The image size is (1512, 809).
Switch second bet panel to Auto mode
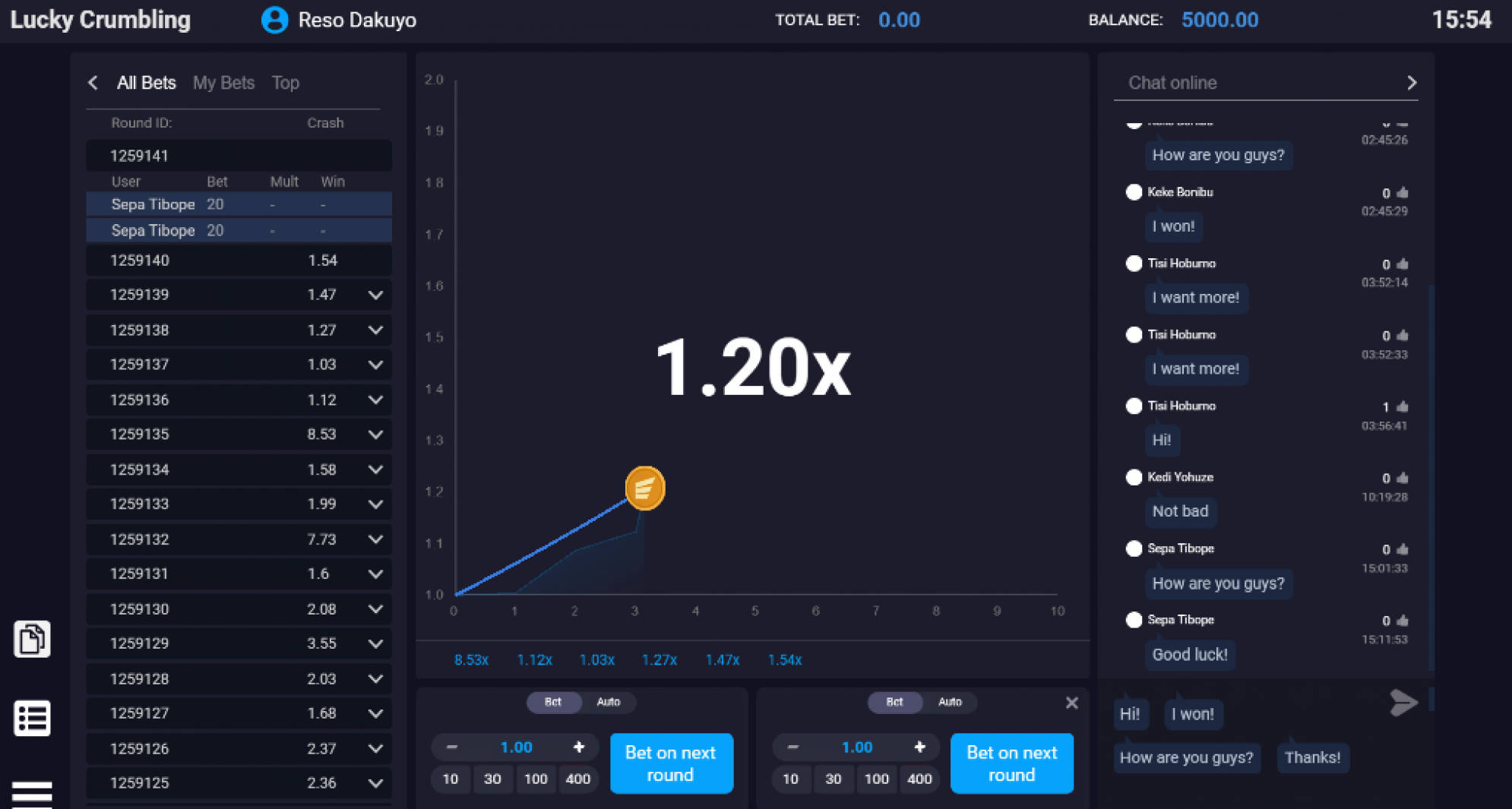[949, 702]
